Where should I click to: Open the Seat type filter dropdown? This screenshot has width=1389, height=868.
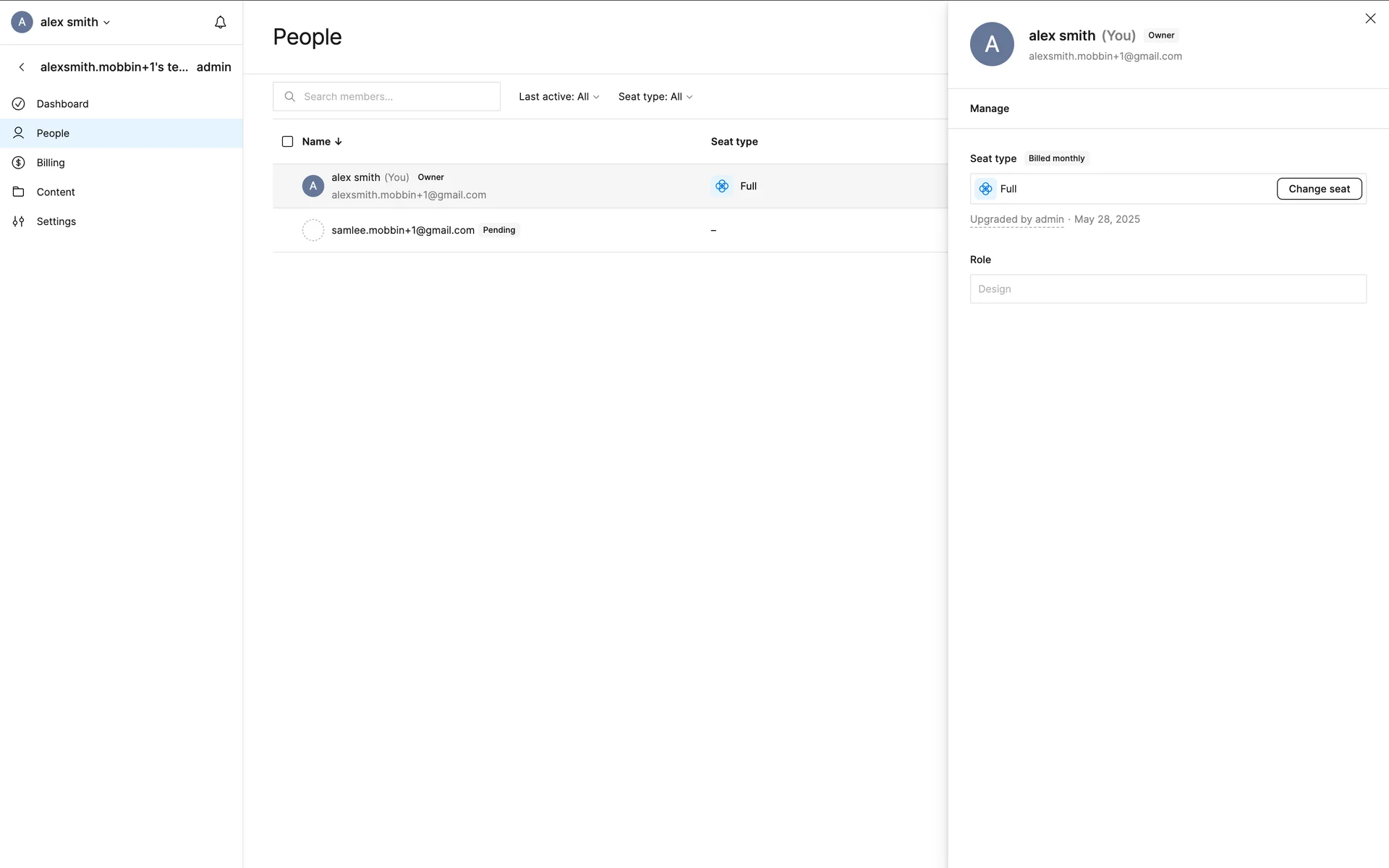655,97
